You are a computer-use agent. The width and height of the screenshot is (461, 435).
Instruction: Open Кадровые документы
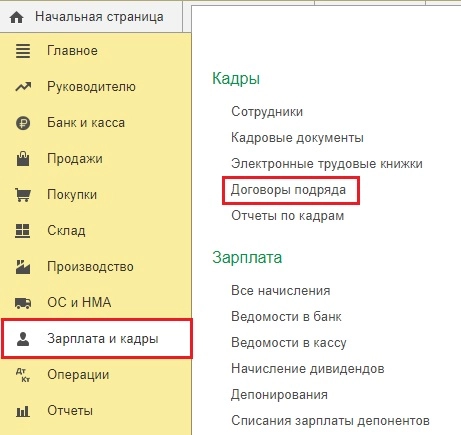tap(297, 138)
